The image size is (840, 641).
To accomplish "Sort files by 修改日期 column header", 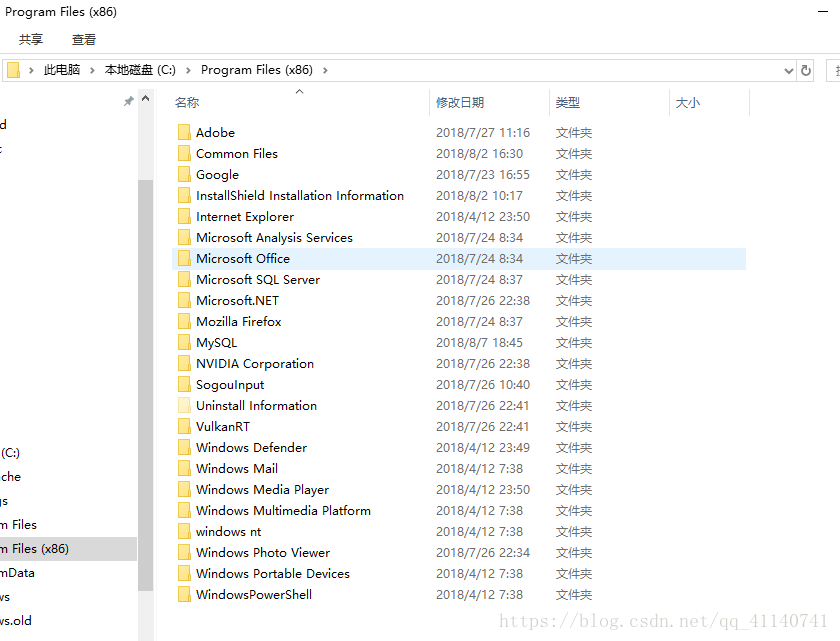I will click(460, 102).
